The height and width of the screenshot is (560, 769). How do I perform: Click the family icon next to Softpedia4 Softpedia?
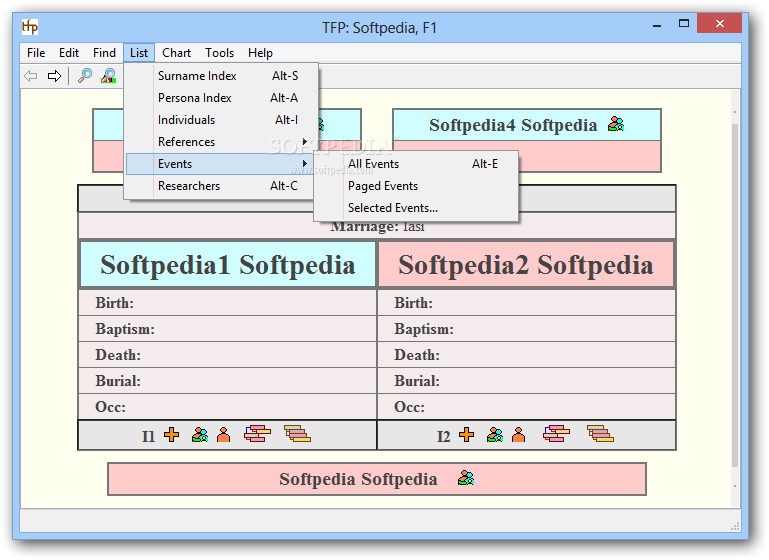click(616, 124)
